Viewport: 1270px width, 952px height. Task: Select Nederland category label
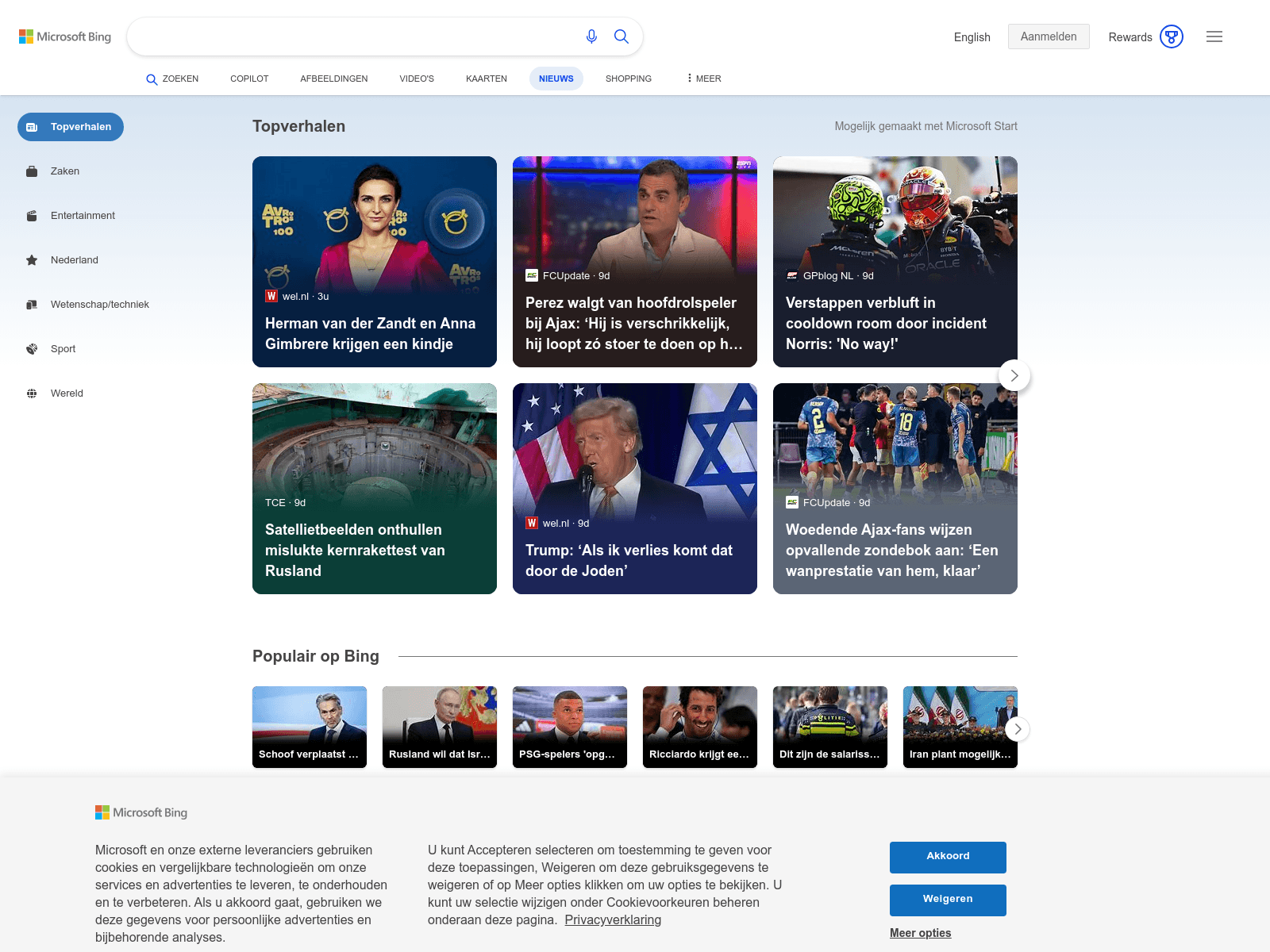tap(75, 260)
